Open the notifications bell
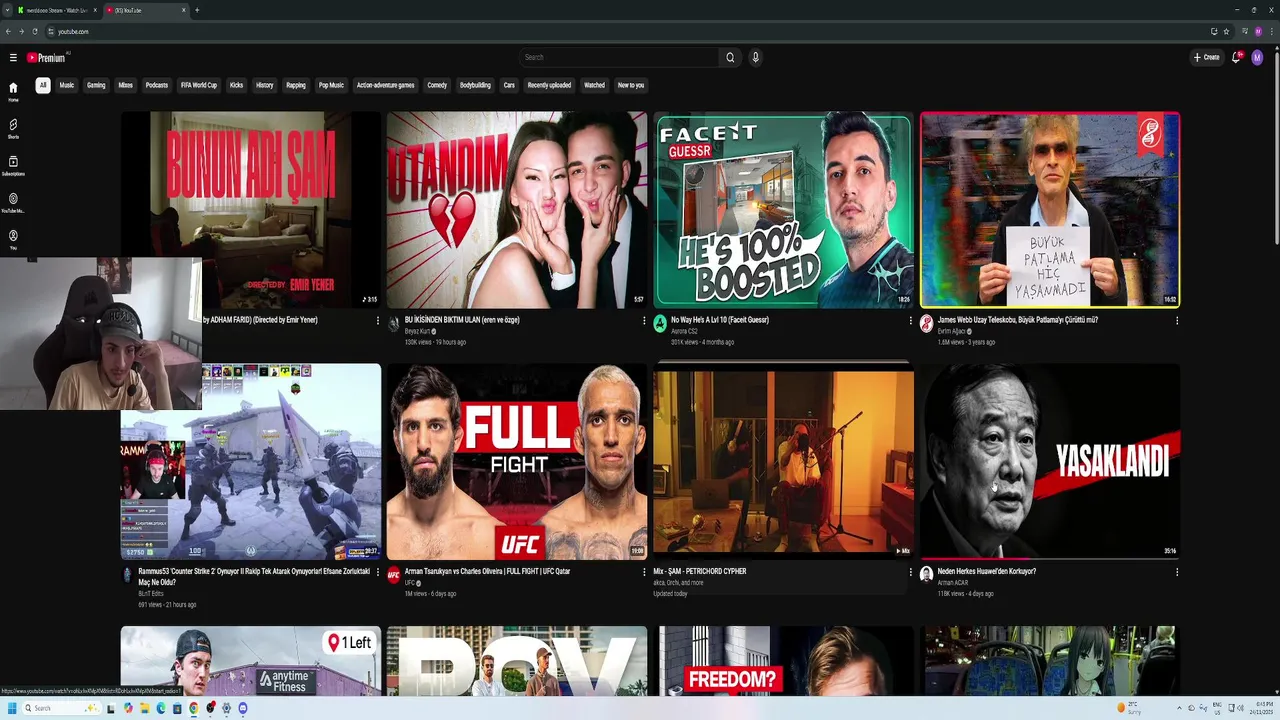This screenshot has width=1280, height=720. tap(1236, 57)
